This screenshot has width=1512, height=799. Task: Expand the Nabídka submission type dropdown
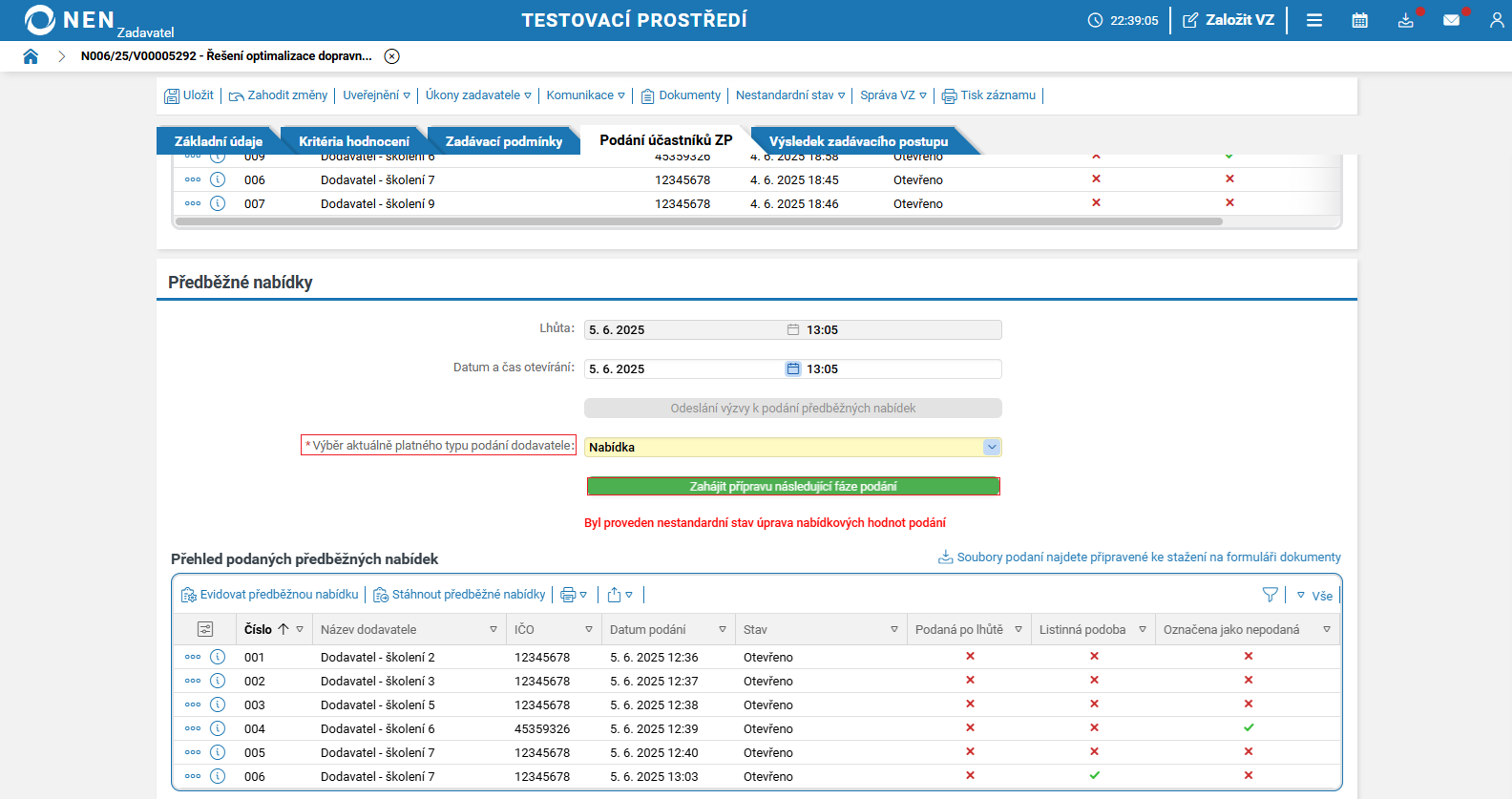click(x=992, y=447)
